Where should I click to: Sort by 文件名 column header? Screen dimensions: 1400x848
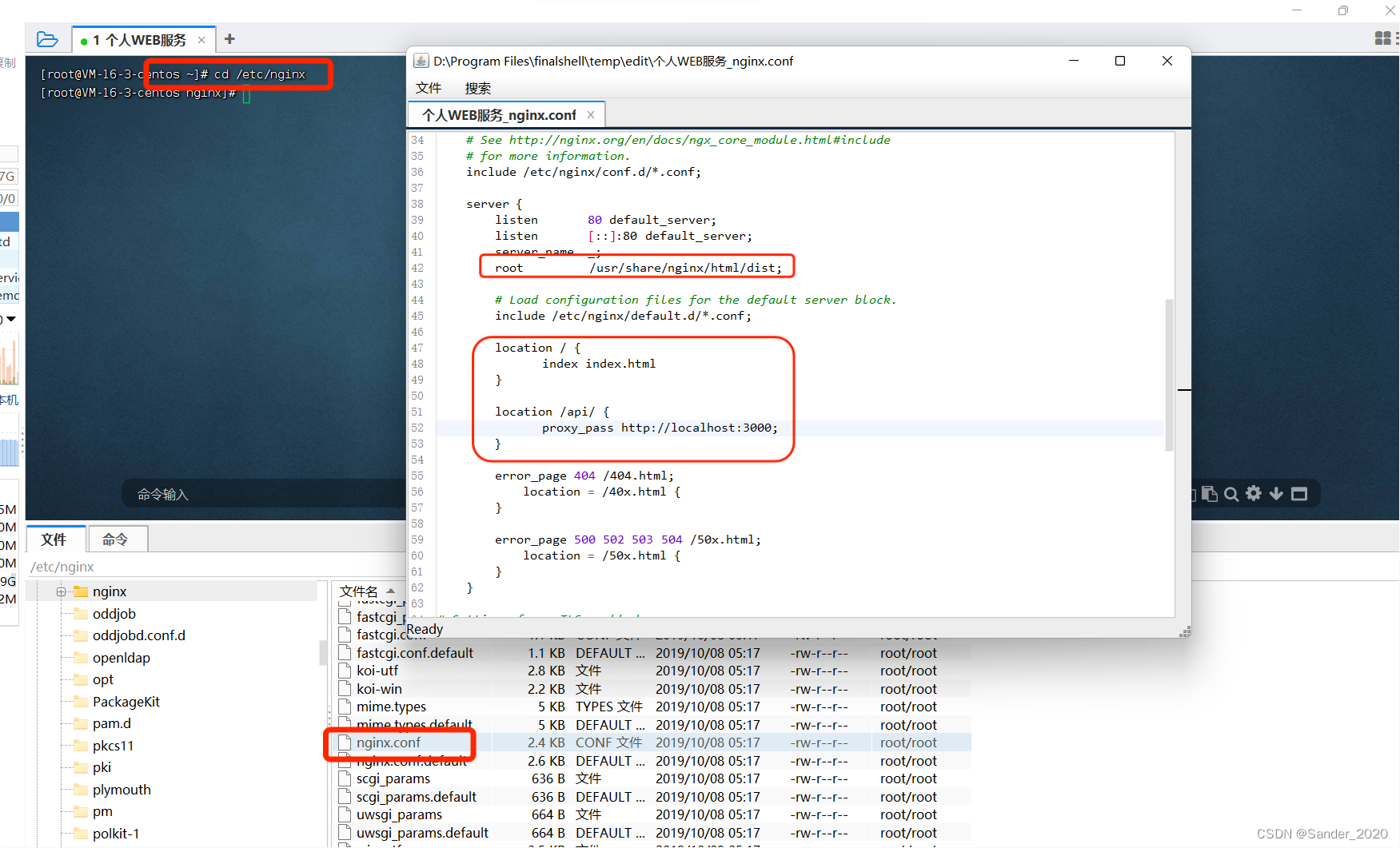pos(368,591)
